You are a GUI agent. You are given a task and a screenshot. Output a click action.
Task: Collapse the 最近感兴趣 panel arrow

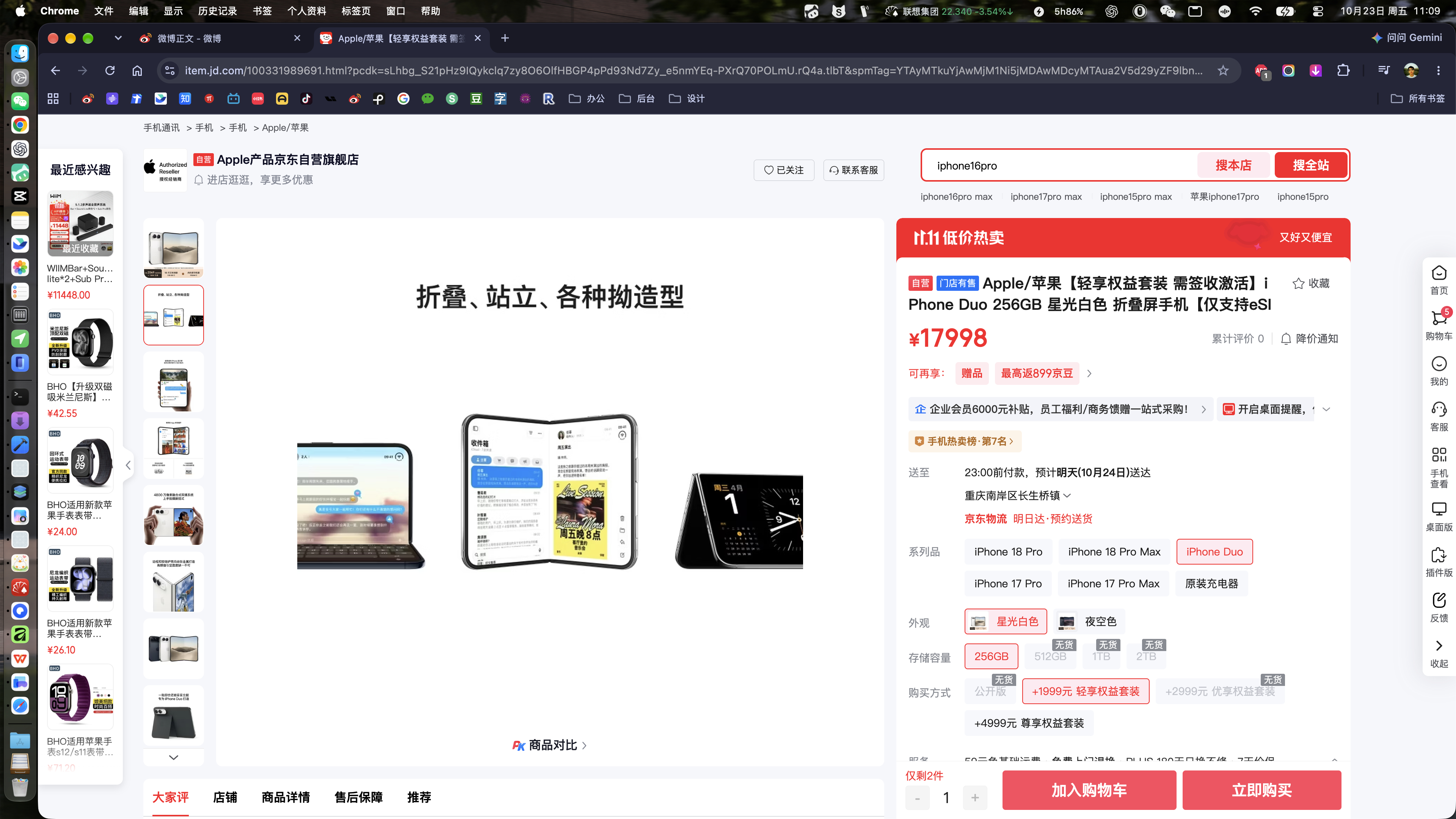(x=128, y=465)
